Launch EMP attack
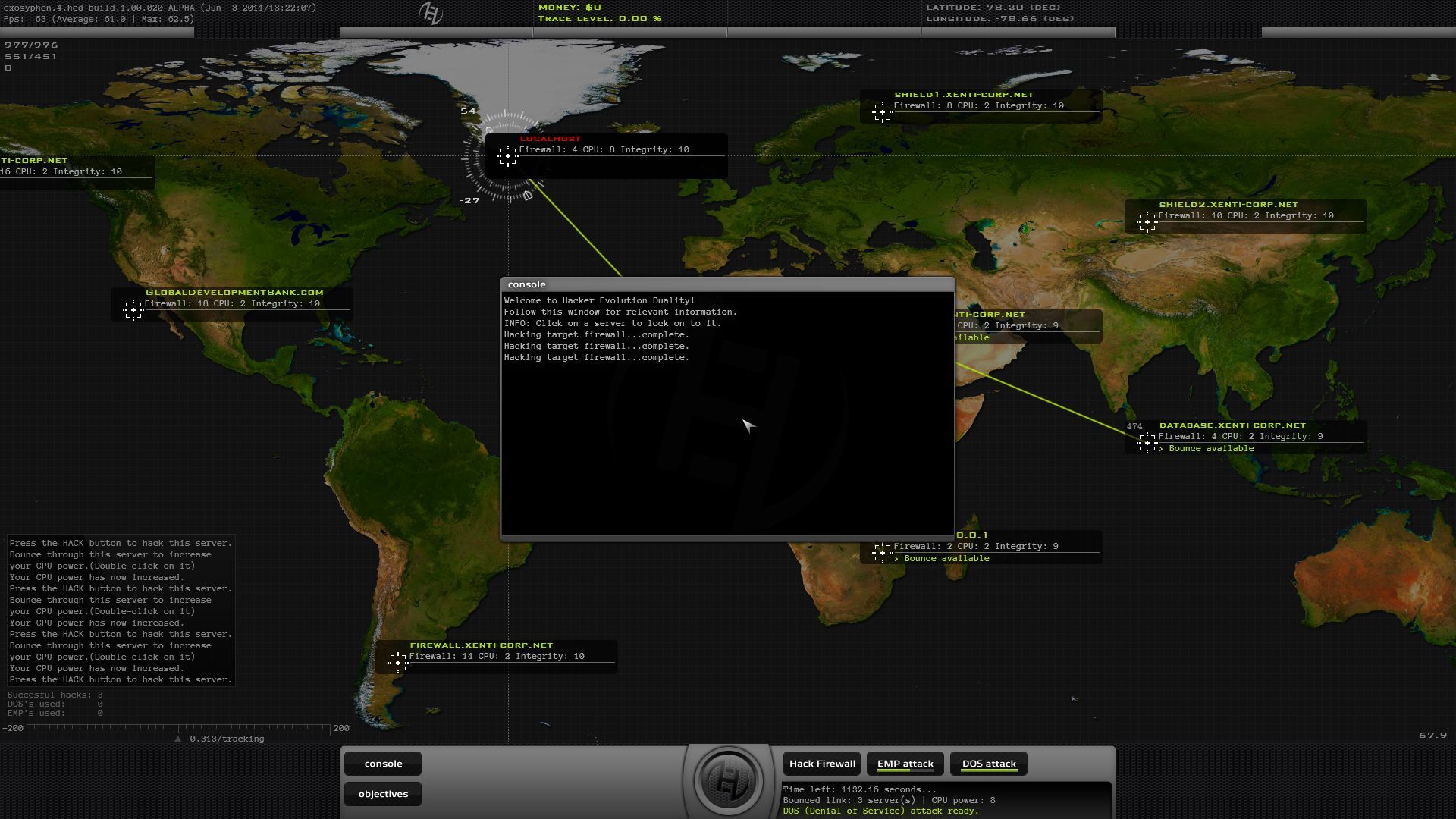The height and width of the screenshot is (819, 1456). pos(905,764)
